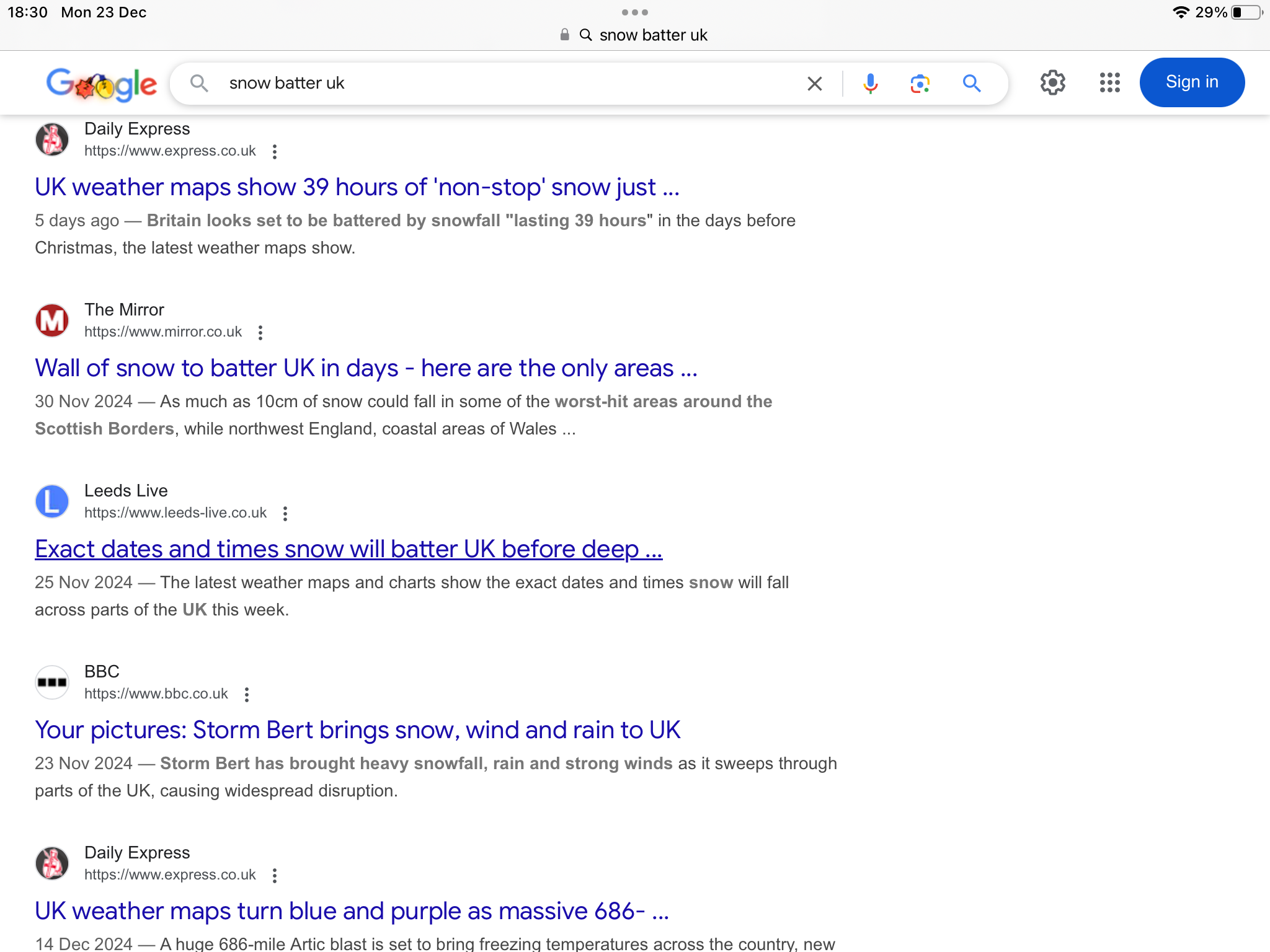Image resolution: width=1270 pixels, height=952 pixels.
Task: Click the leeds-live.co.uk URL text
Action: (175, 513)
